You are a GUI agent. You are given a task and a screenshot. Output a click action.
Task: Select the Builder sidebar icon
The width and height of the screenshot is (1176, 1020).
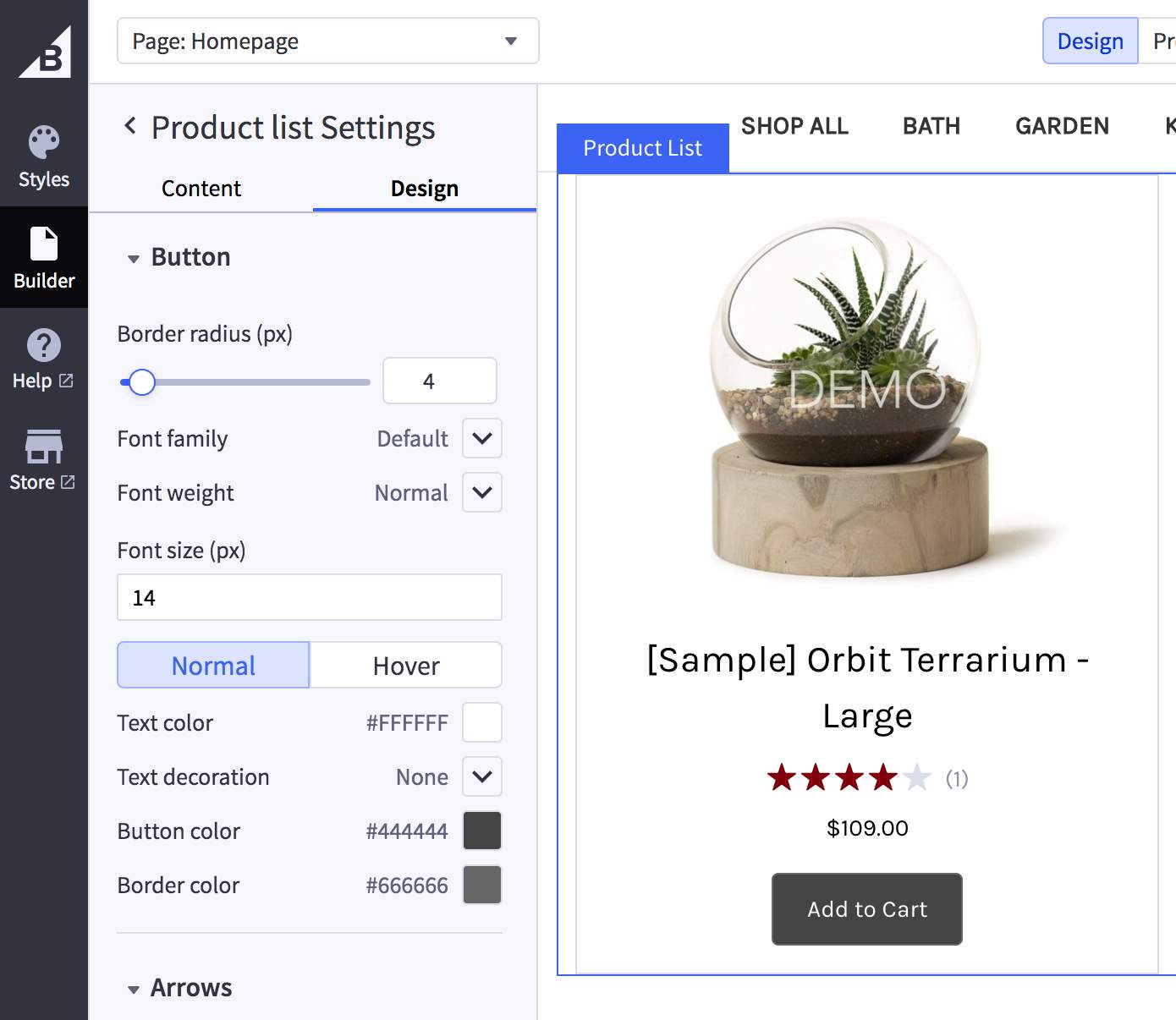[43, 258]
